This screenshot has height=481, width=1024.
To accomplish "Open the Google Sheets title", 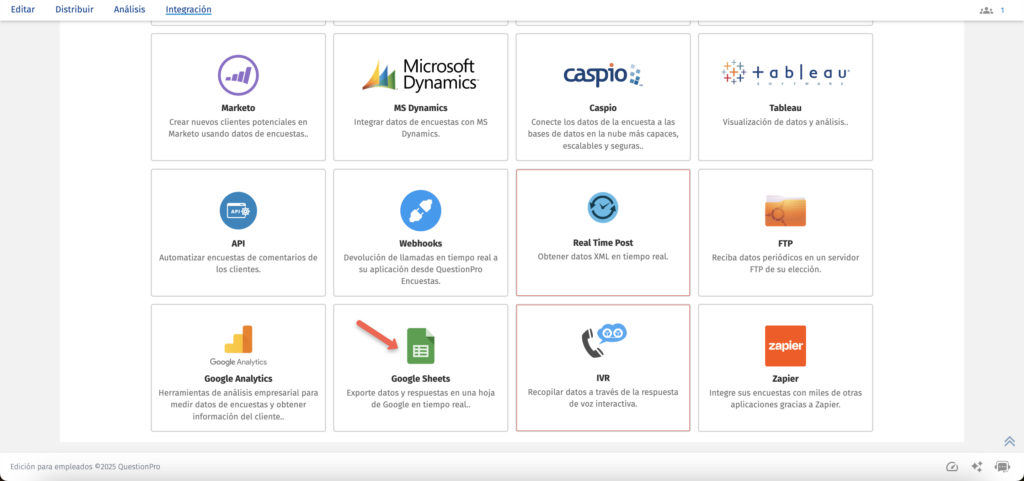I will pyautogui.click(x=421, y=379).
